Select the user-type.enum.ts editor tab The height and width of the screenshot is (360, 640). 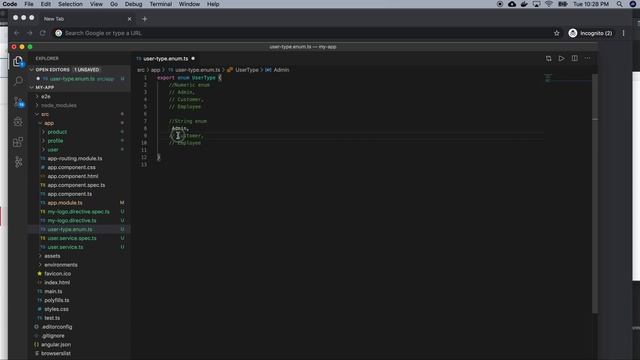tap(165, 58)
